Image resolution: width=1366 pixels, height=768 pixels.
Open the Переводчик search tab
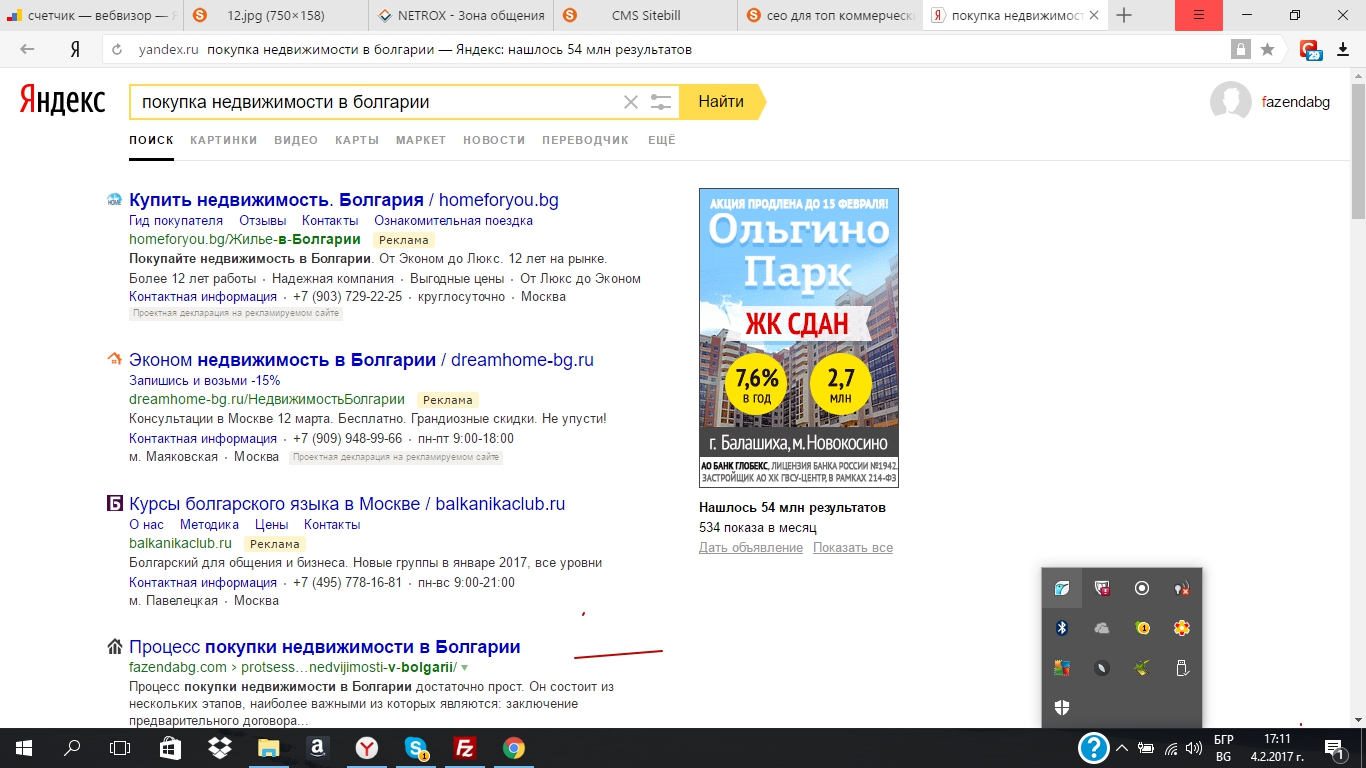(586, 140)
